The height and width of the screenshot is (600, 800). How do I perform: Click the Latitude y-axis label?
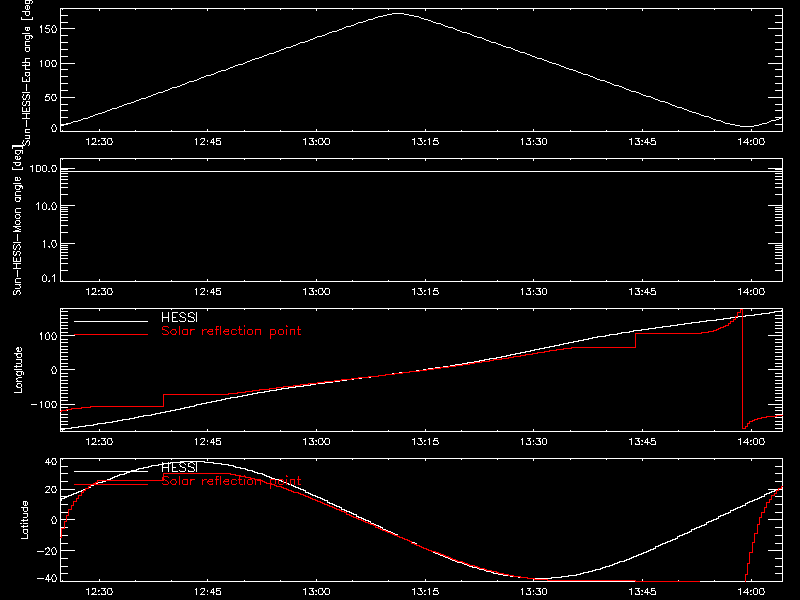tap(24, 520)
